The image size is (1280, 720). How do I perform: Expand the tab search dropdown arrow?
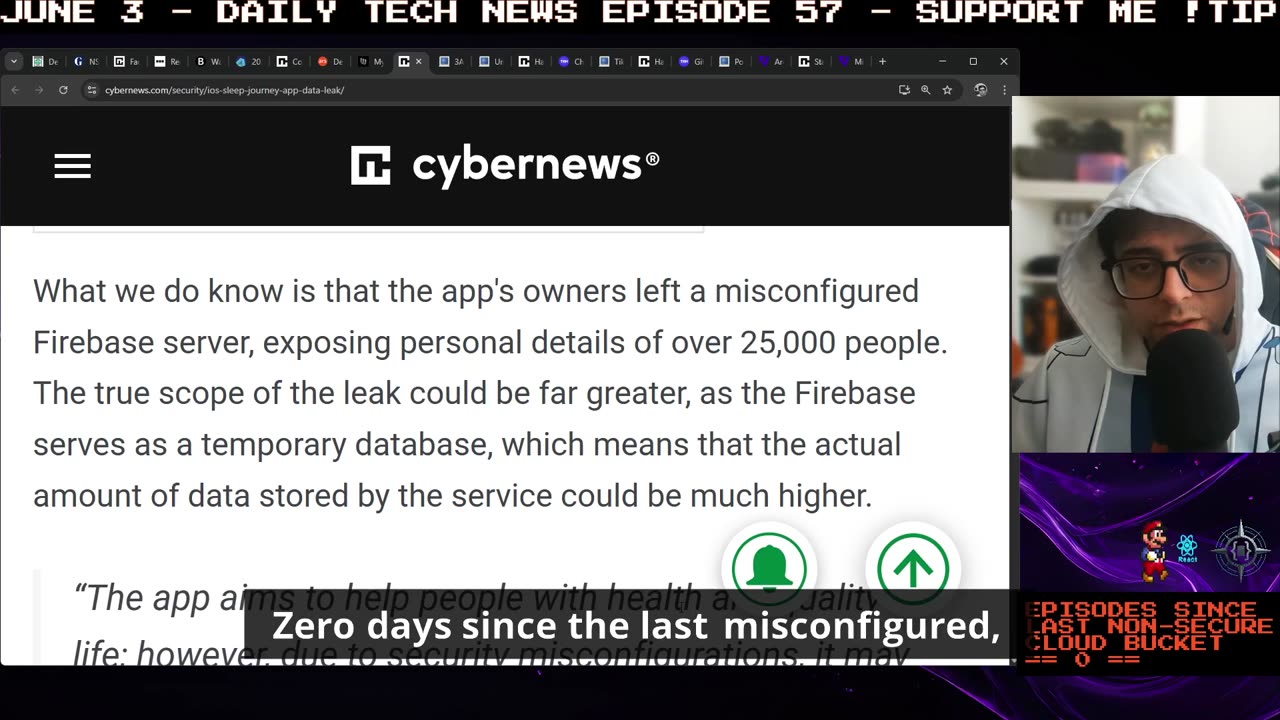point(13,61)
